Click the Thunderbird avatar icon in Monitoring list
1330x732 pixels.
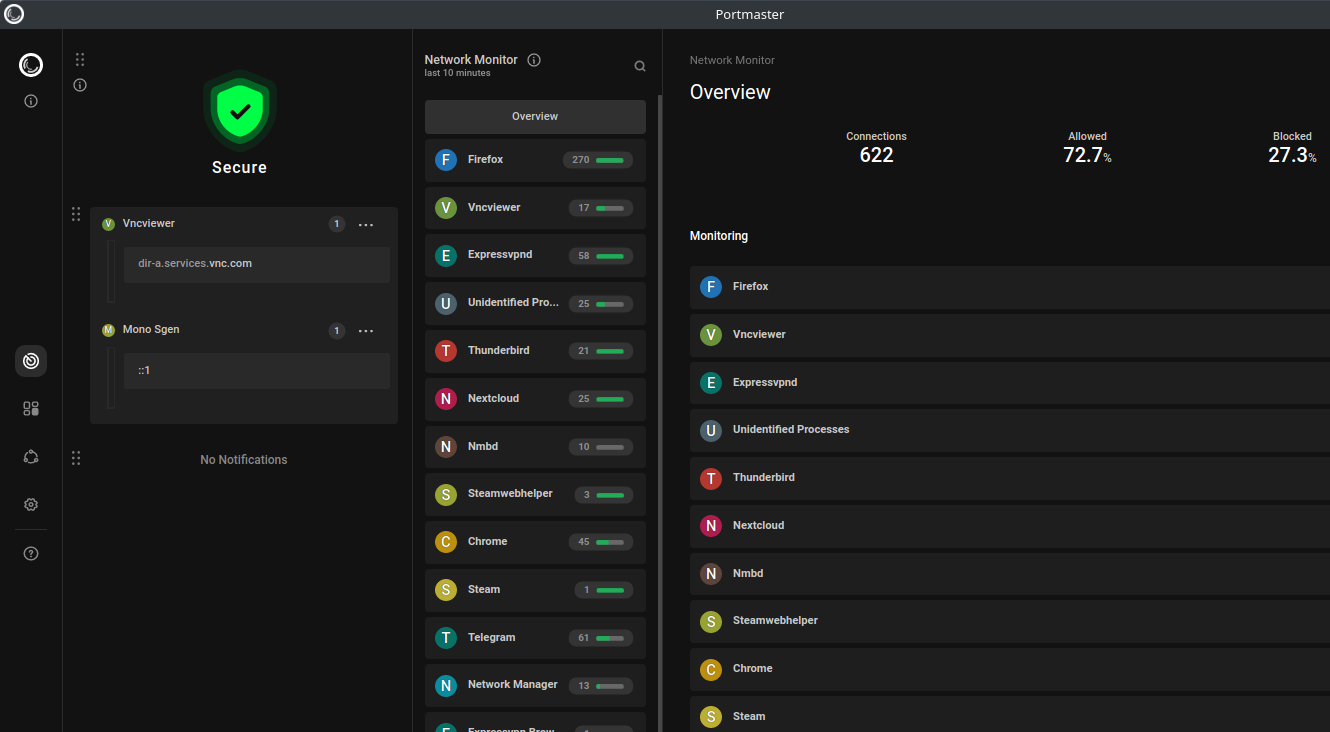click(711, 478)
